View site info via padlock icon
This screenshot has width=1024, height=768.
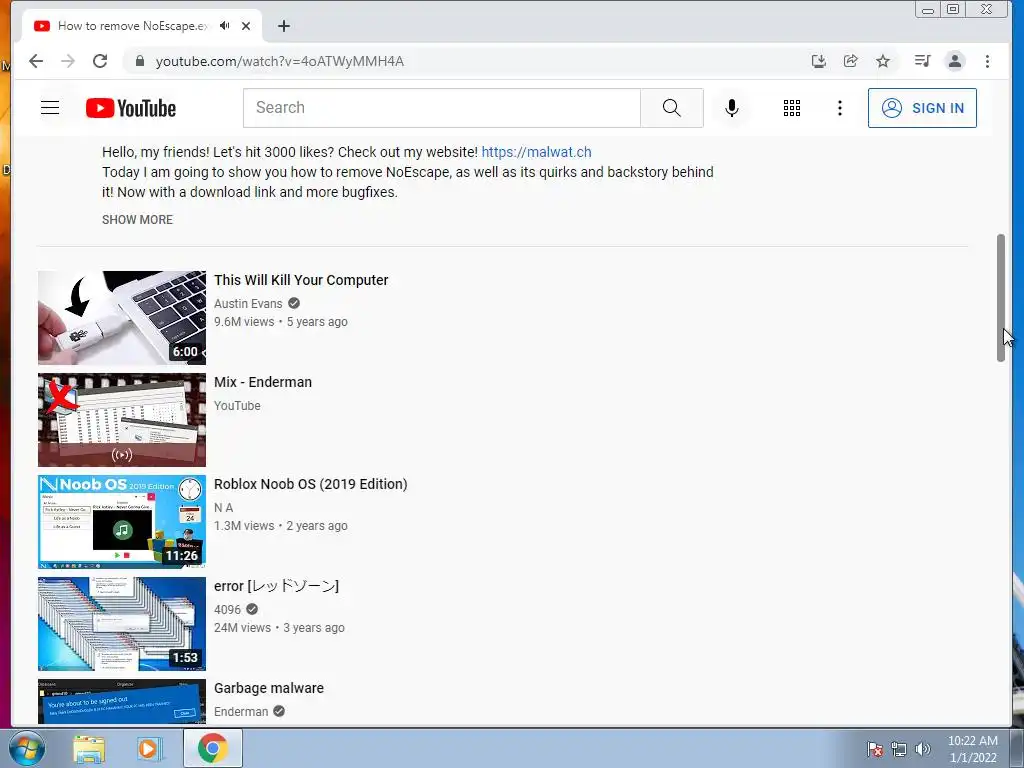[x=139, y=61]
